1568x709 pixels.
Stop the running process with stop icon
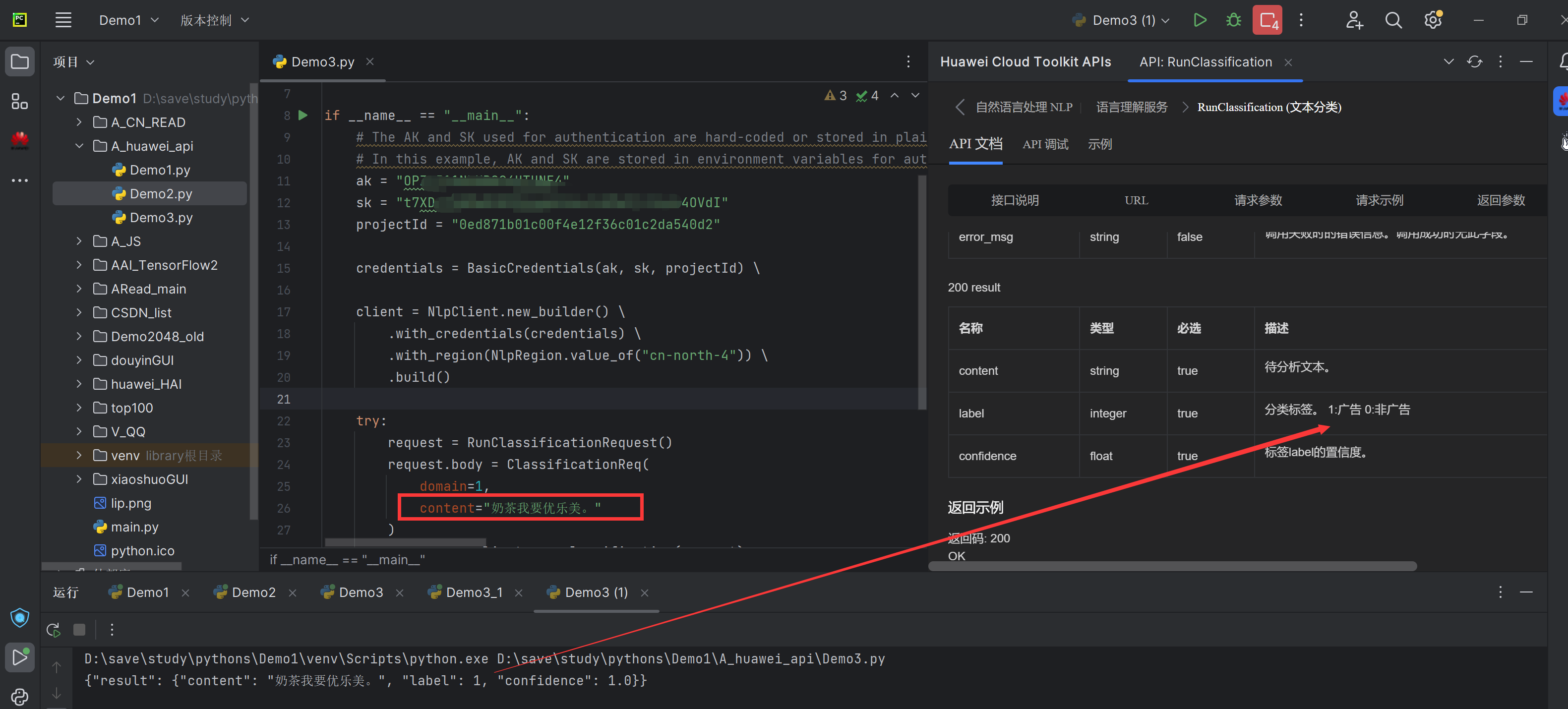click(79, 629)
